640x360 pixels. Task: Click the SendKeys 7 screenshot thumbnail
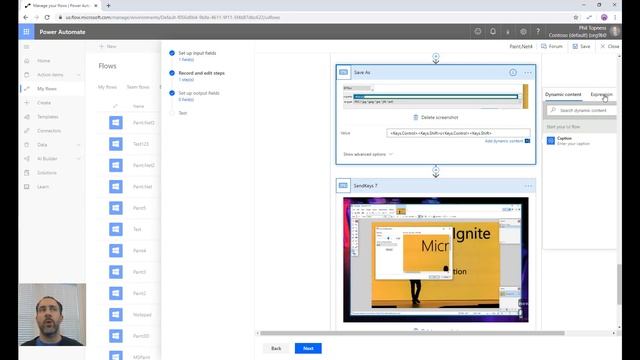(x=436, y=260)
